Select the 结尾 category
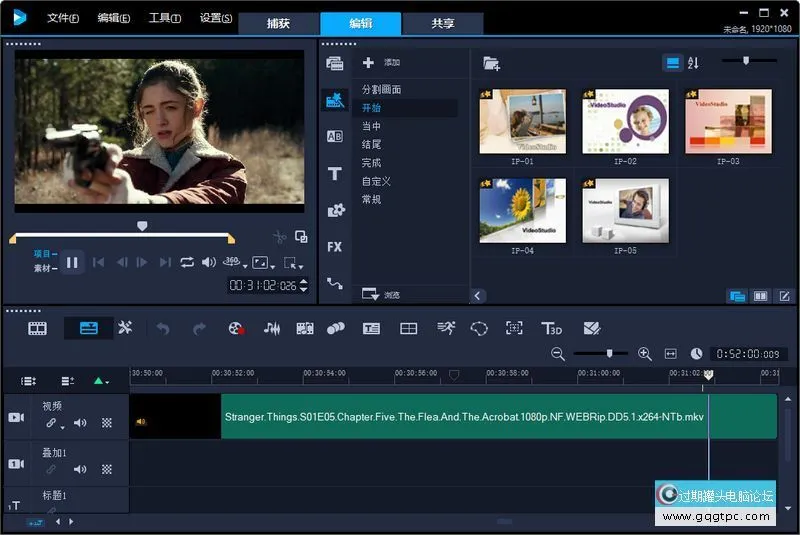The width and height of the screenshot is (800, 535). coord(371,145)
